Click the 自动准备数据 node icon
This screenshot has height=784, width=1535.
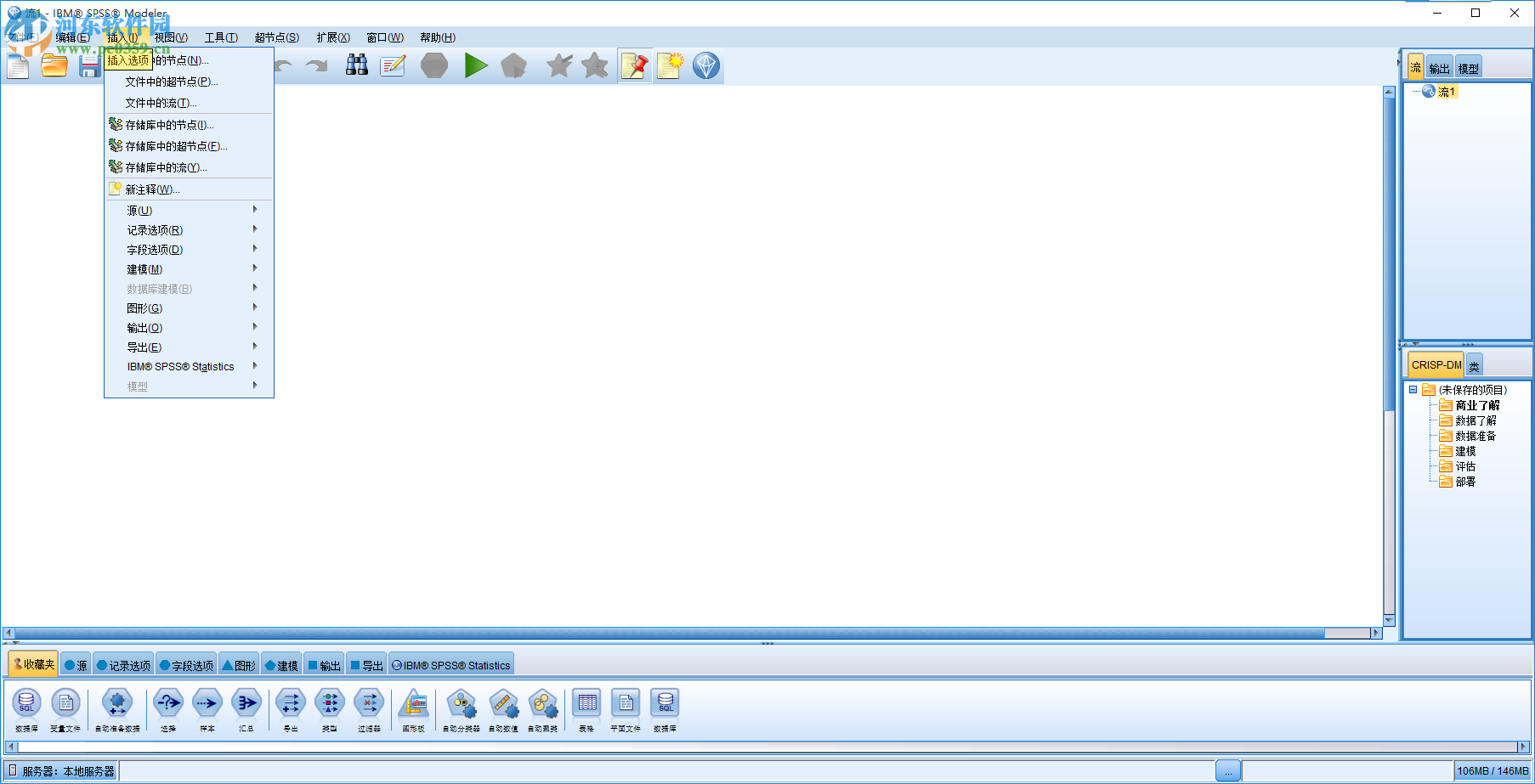point(117,708)
